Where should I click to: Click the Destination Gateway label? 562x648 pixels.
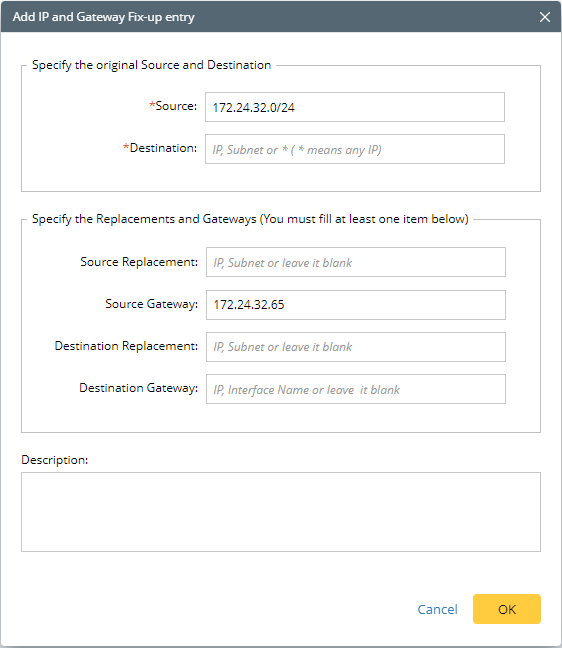click(138, 388)
